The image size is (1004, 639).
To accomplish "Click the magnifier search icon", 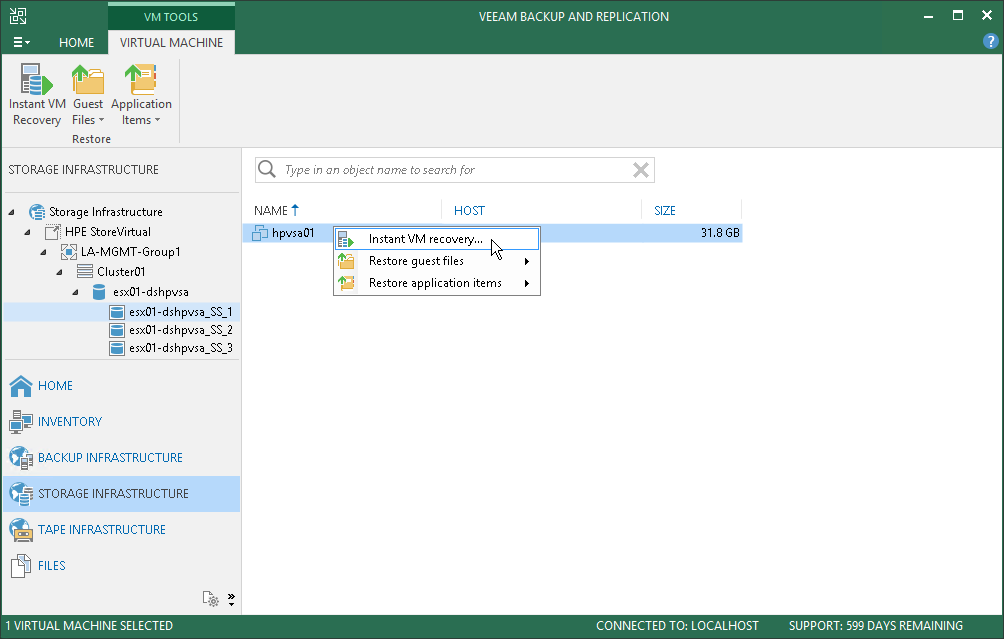I will 266,170.
